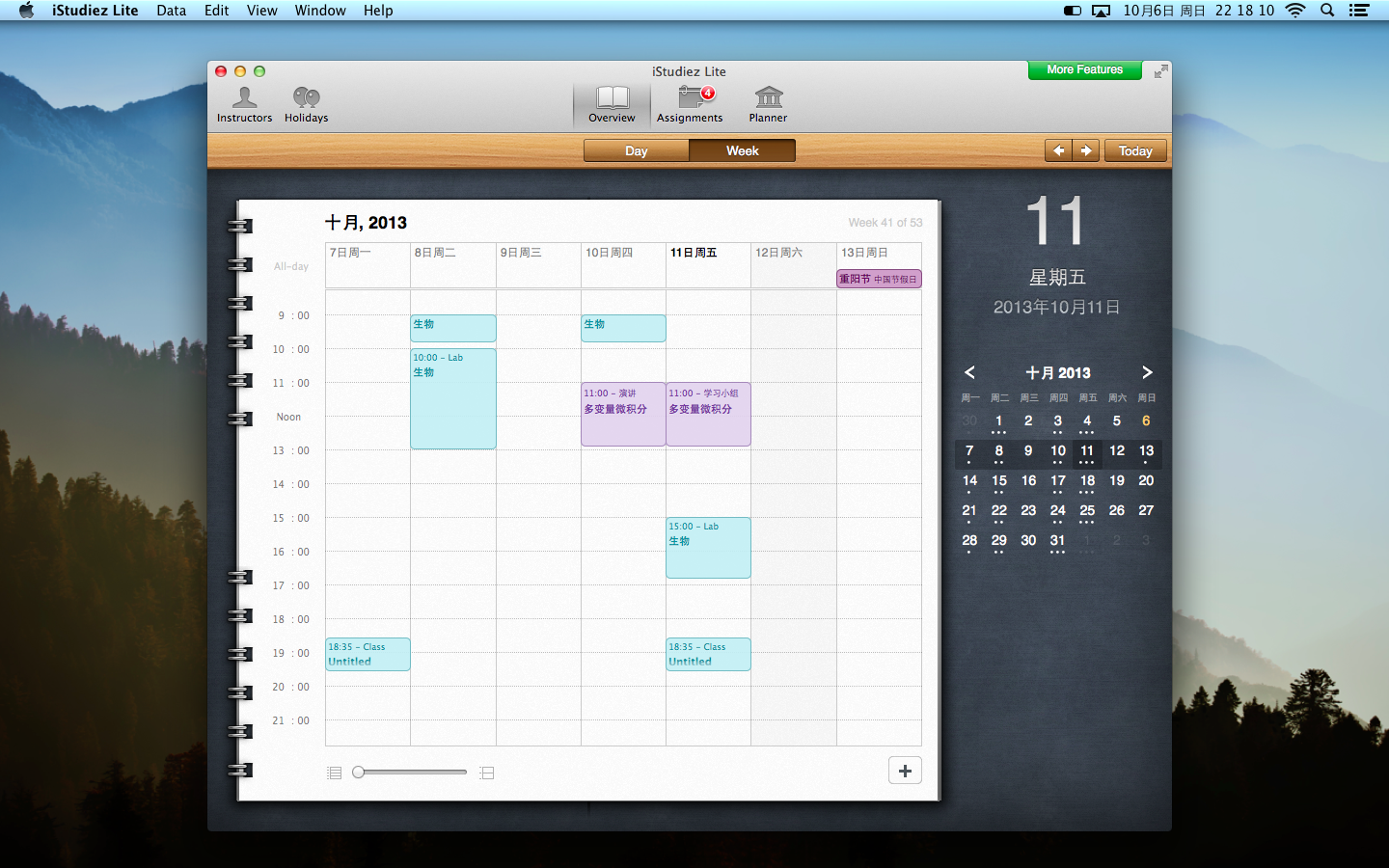Open the Planner section
Viewport: 1389px width, 868px height.
pyautogui.click(x=768, y=105)
